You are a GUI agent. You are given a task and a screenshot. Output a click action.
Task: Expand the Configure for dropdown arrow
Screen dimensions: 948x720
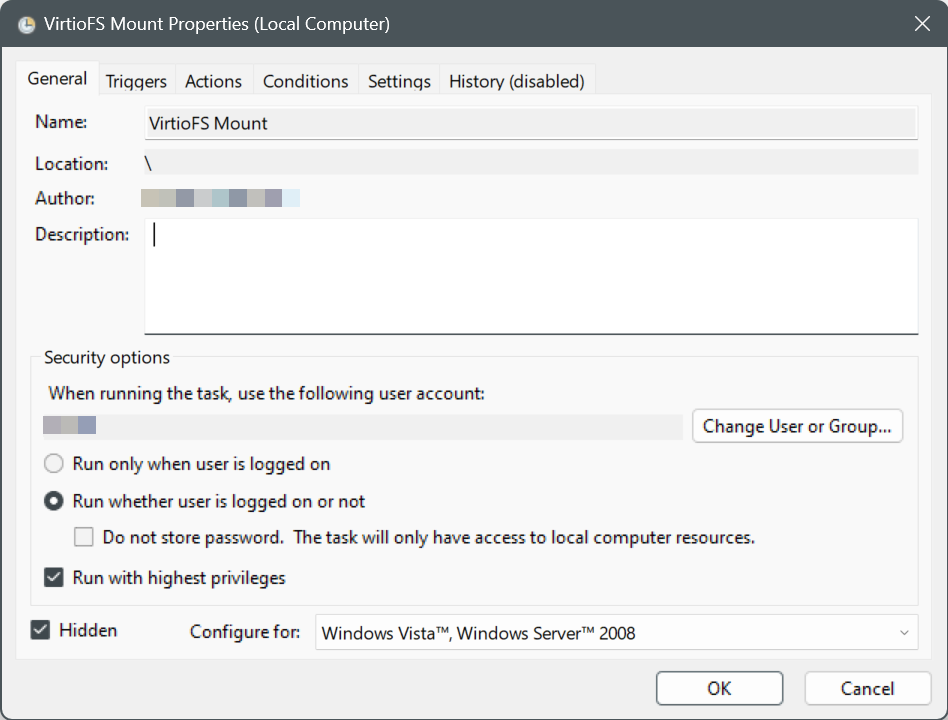point(904,633)
